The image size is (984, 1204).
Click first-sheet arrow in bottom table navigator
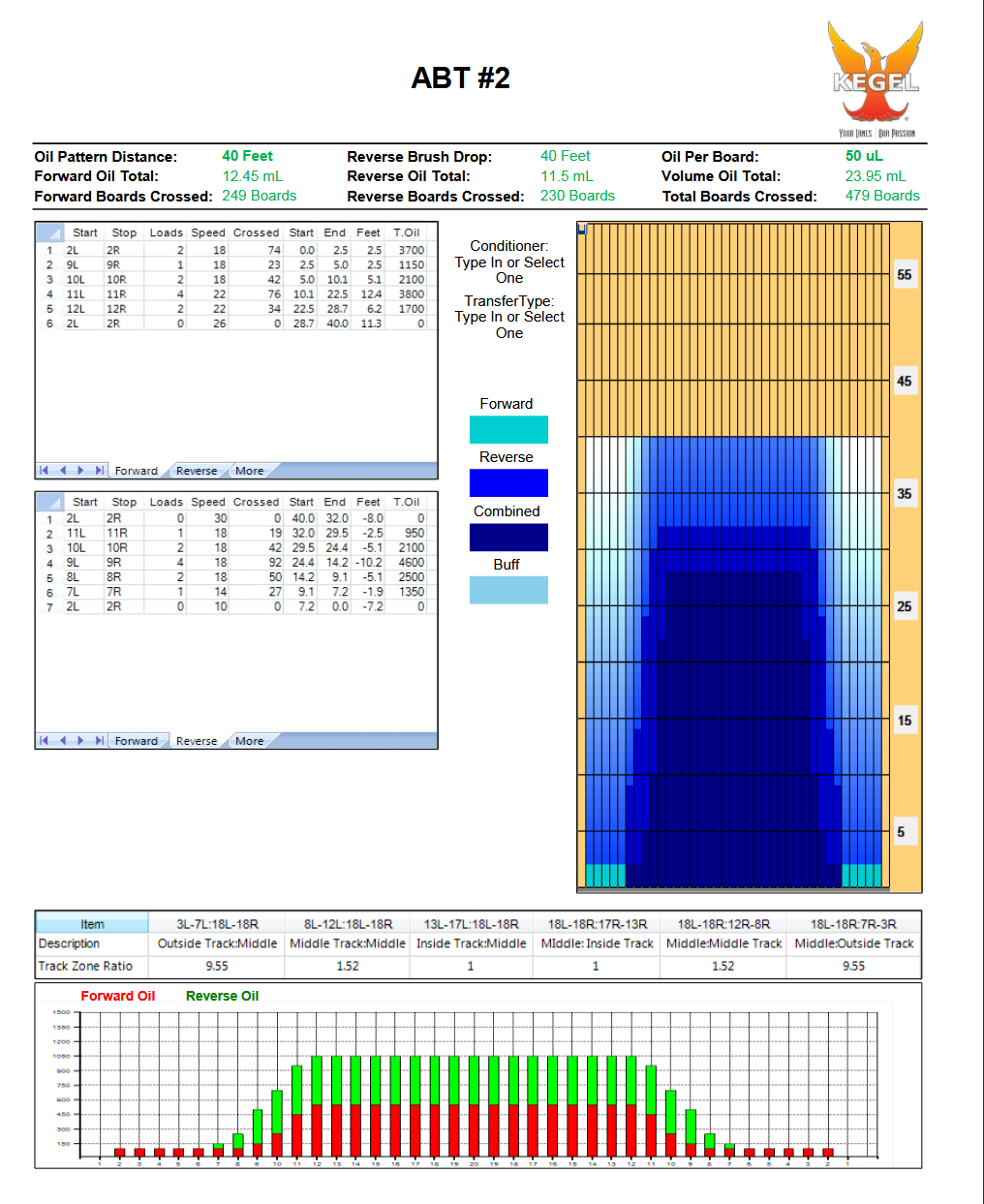pos(44,741)
